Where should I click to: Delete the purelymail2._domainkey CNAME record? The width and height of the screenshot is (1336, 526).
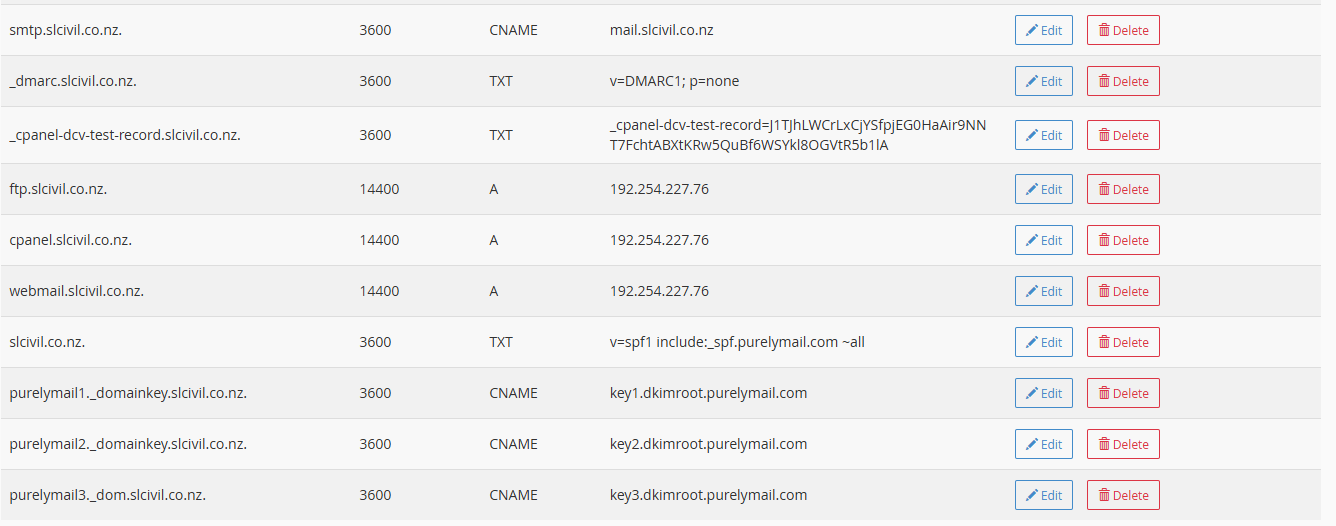pos(1123,444)
